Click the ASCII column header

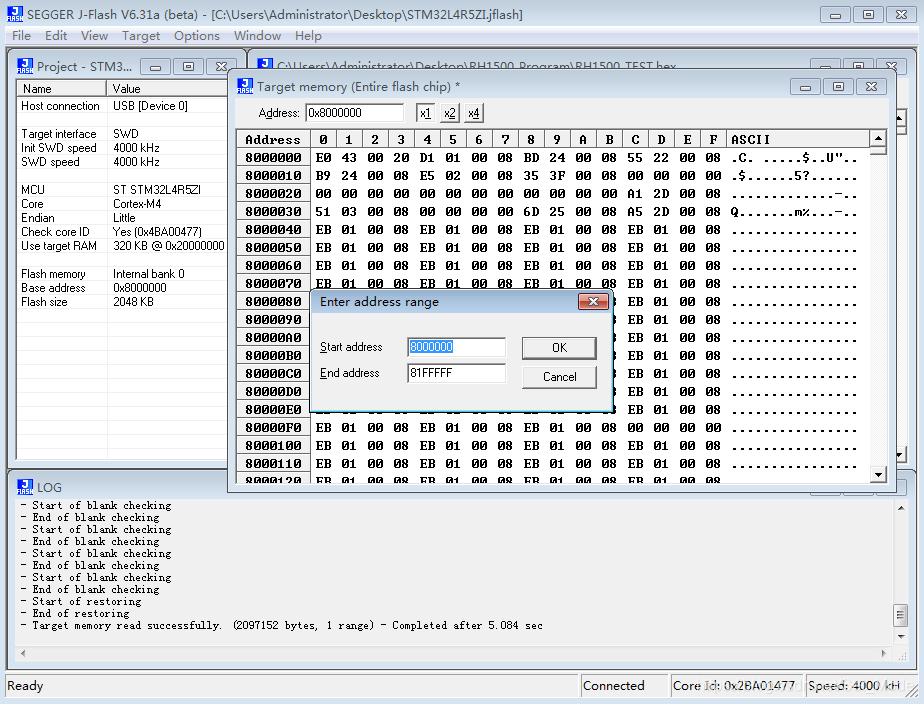[798, 140]
